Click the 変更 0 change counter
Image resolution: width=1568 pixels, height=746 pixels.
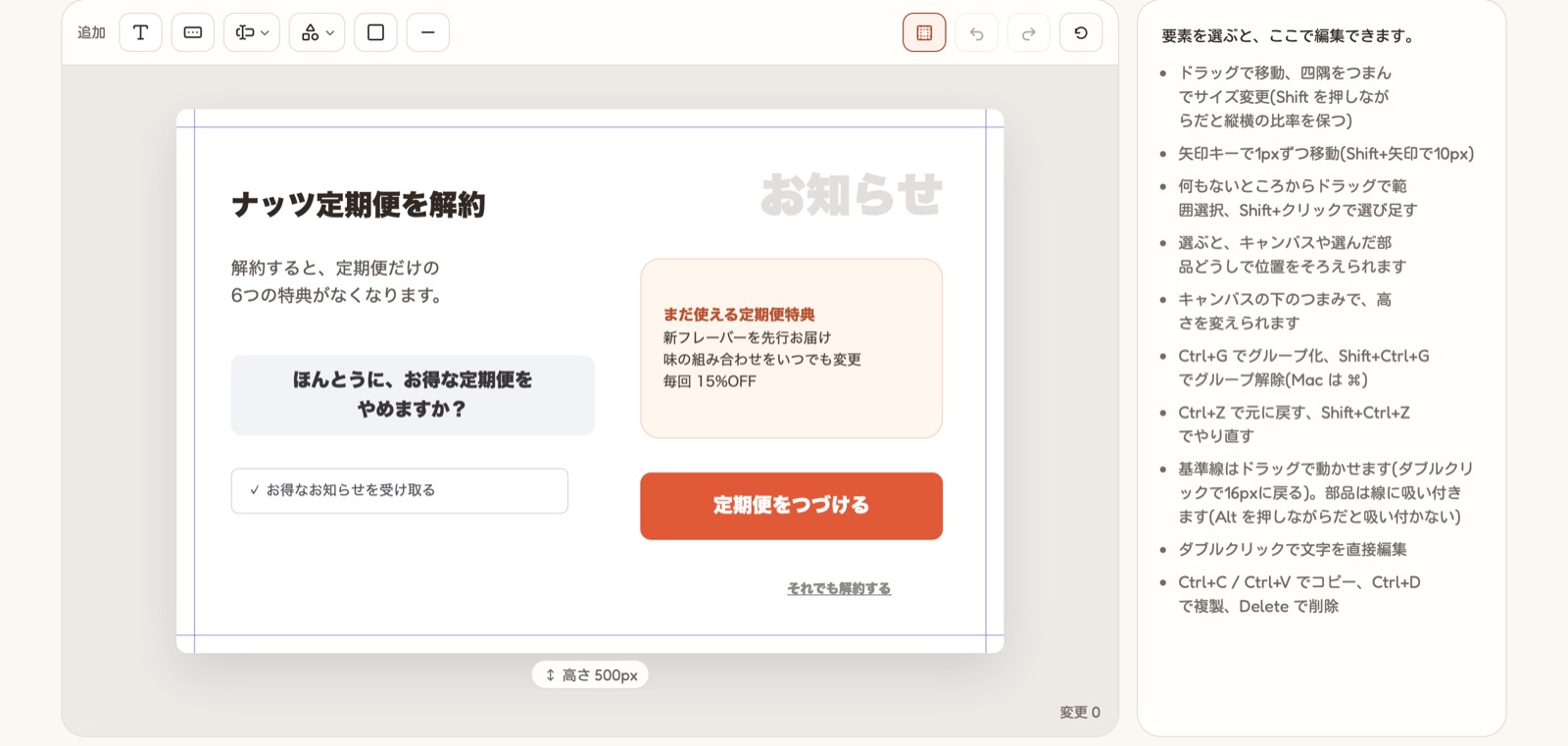click(x=1080, y=713)
